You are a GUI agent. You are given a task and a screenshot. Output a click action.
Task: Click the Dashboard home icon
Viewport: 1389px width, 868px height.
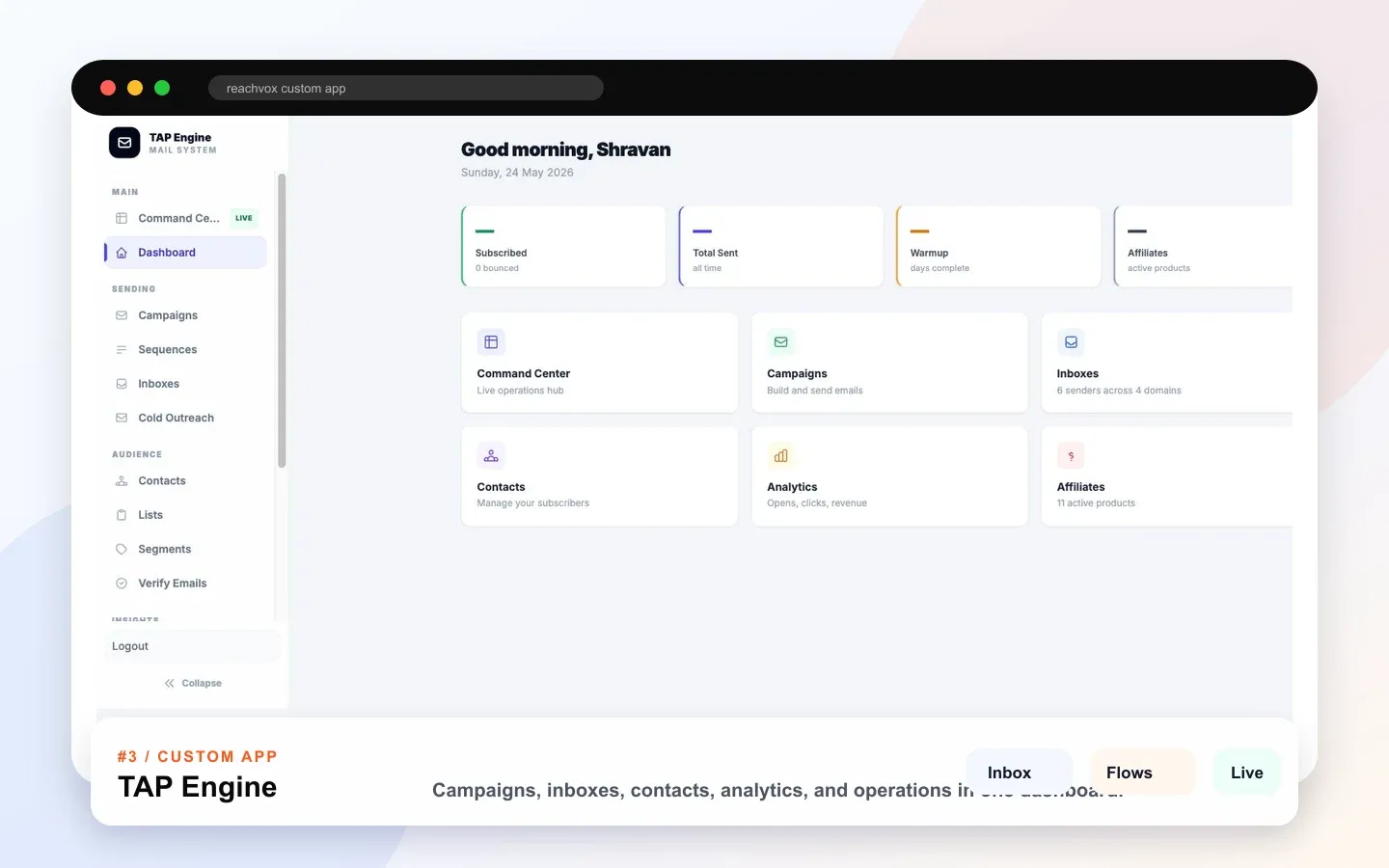pyautogui.click(x=122, y=253)
